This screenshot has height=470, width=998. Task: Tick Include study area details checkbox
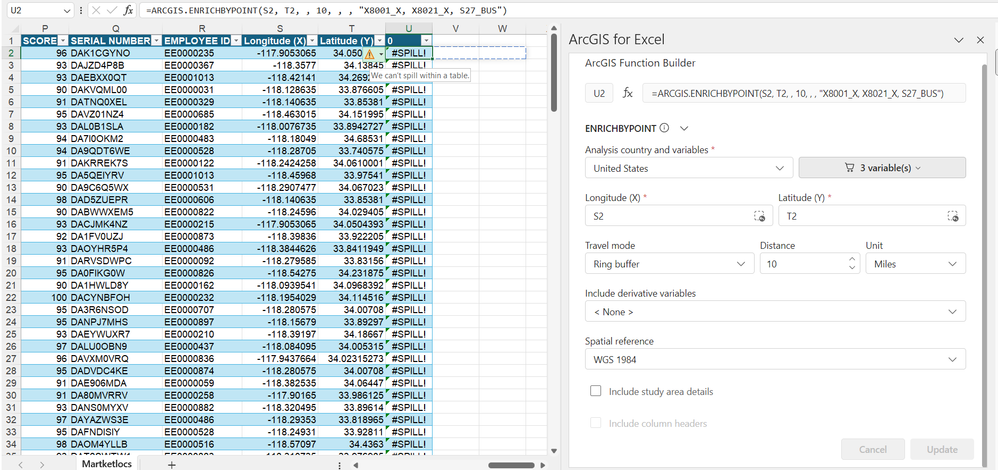[595, 391]
